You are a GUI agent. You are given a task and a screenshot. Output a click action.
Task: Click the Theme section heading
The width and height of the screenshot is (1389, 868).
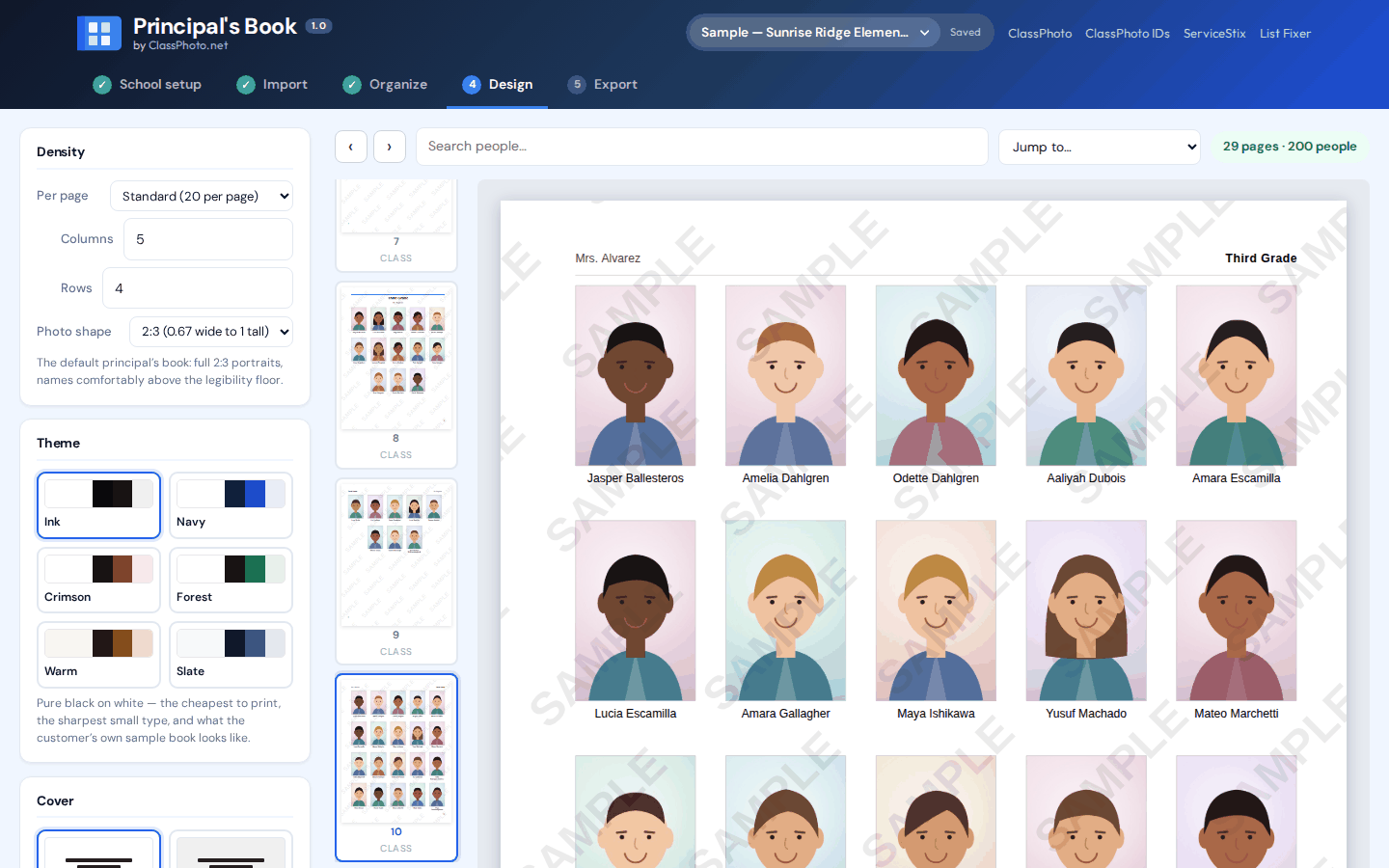tap(58, 444)
